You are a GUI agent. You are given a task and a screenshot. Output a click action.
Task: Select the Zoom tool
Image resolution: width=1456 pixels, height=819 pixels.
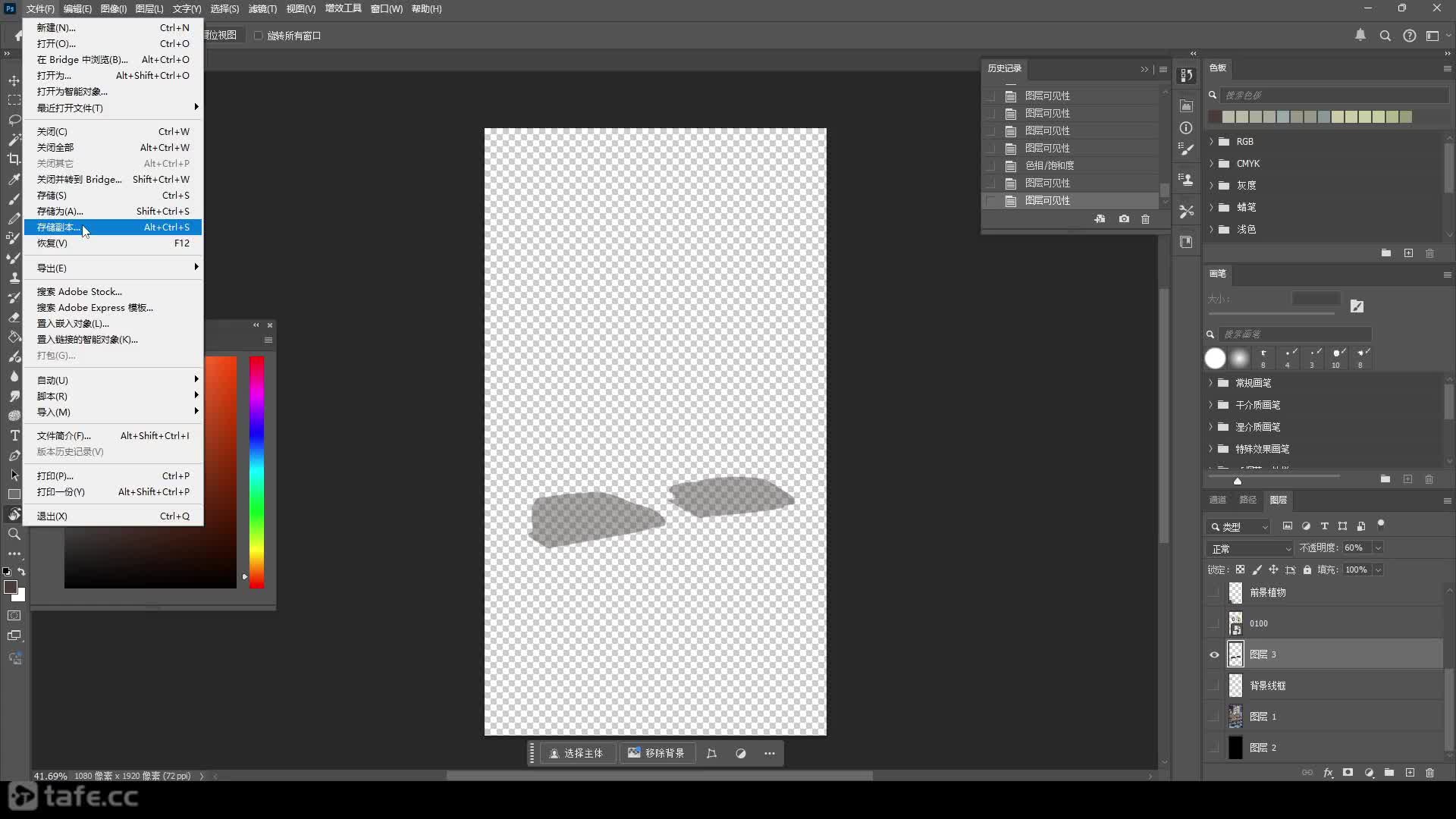[14, 534]
